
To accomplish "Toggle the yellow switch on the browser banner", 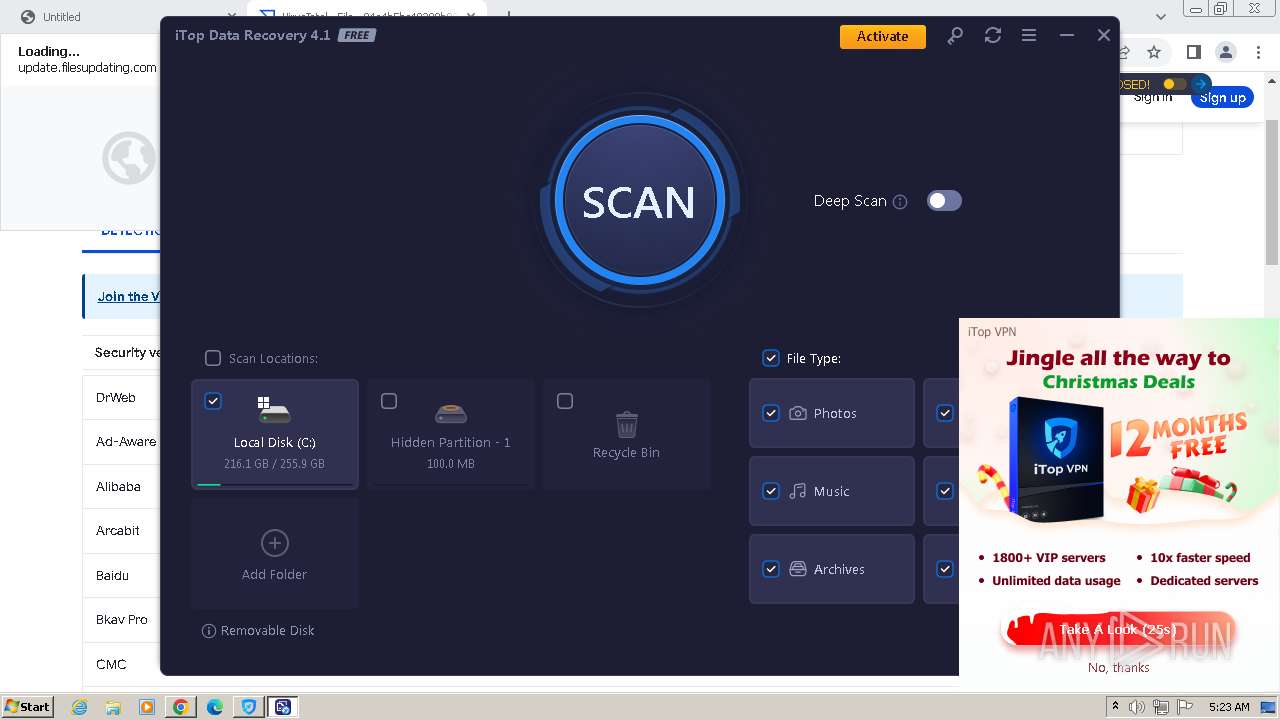I will coord(1174,84).
